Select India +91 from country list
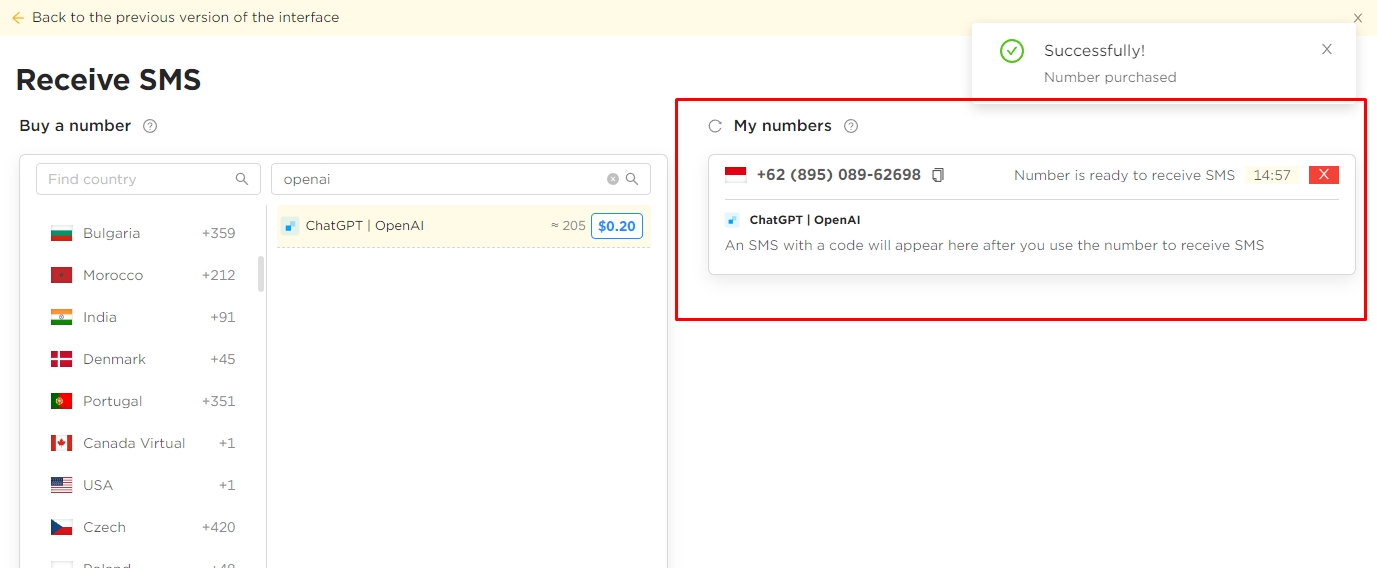This screenshot has height=568, width=1377. pyautogui.click(x=143, y=317)
